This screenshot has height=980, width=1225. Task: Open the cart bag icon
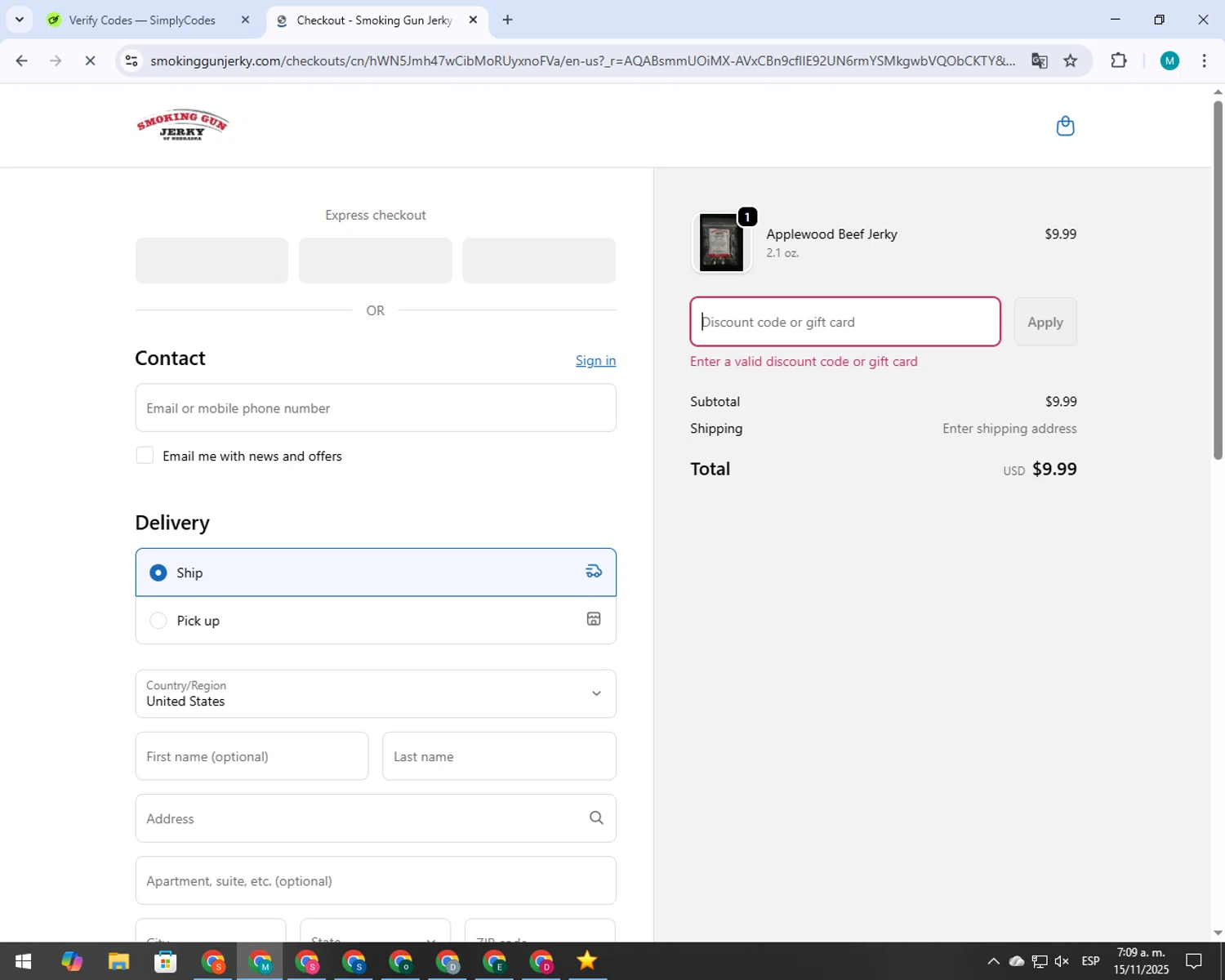pyautogui.click(x=1065, y=126)
